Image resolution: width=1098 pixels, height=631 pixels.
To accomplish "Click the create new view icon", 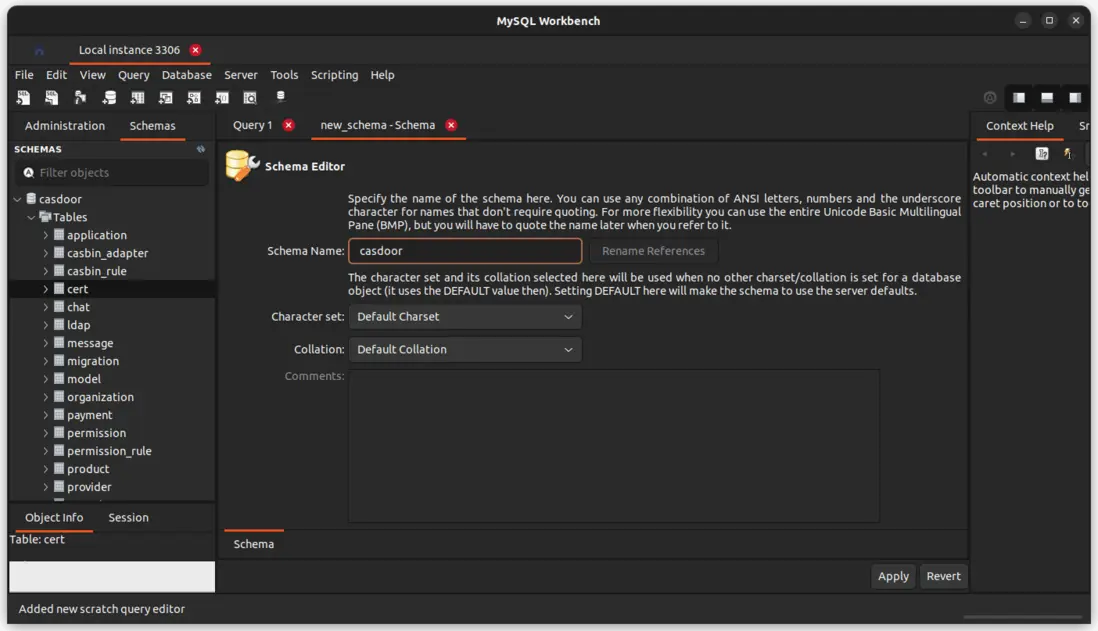I will [x=165, y=98].
